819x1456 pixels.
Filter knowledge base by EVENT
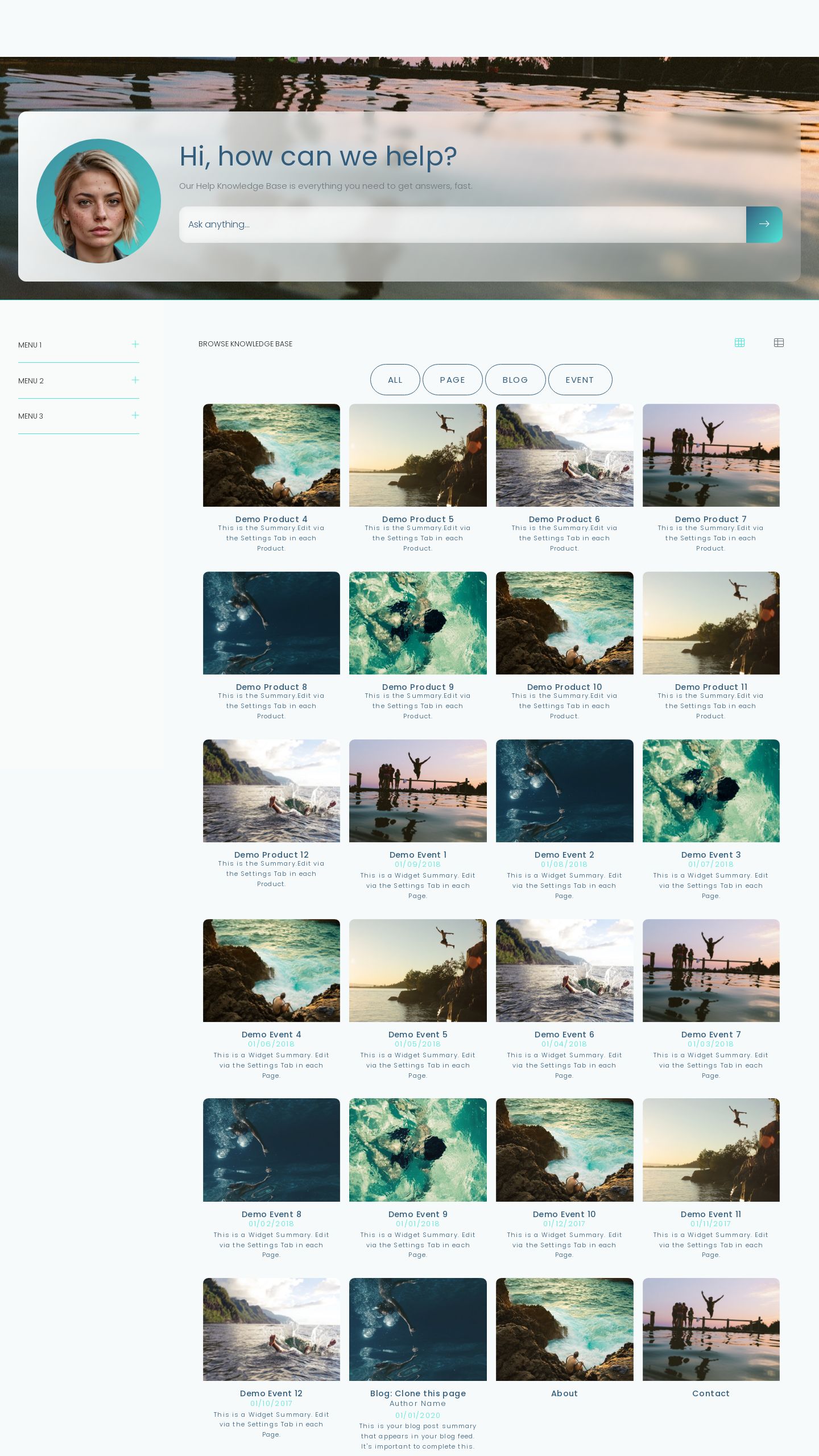580,379
